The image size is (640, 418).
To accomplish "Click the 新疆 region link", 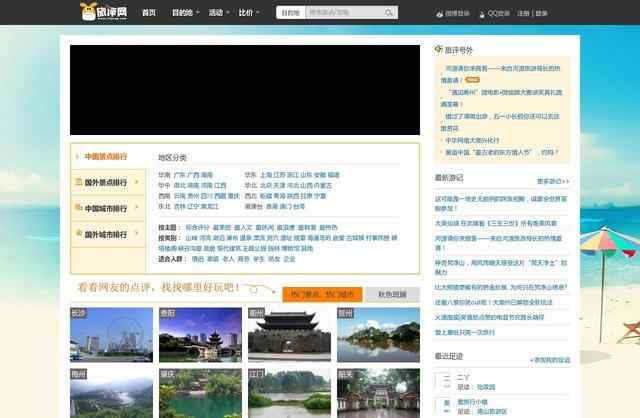I will [x=266, y=196].
